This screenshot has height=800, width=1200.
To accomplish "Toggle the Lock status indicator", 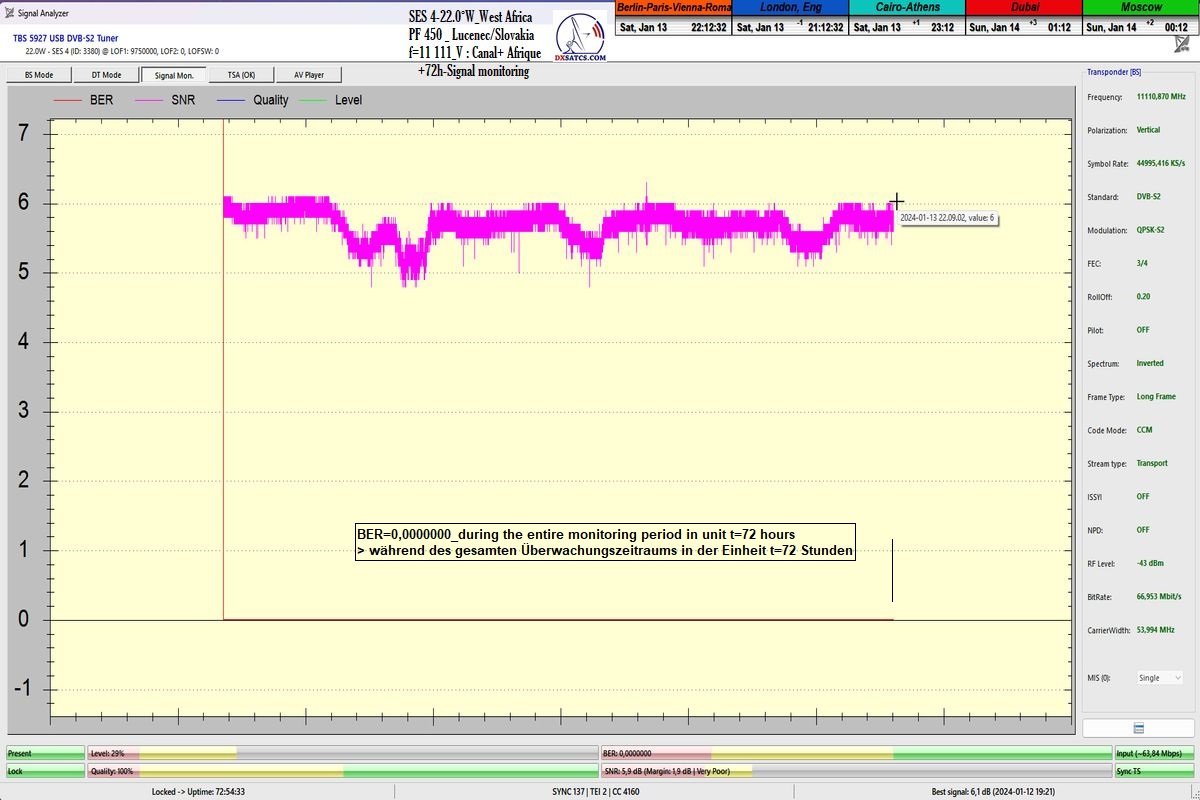I will (45, 771).
